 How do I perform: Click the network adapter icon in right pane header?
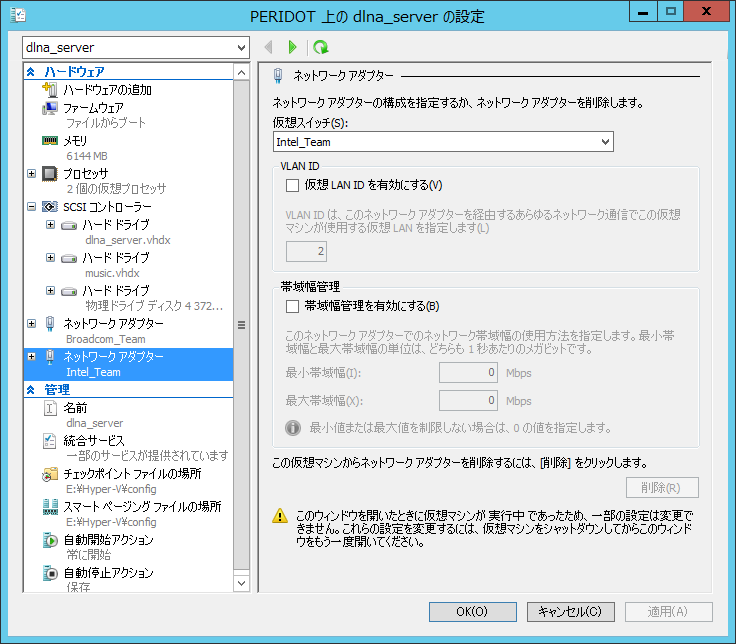pyautogui.click(x=278, y=76)
